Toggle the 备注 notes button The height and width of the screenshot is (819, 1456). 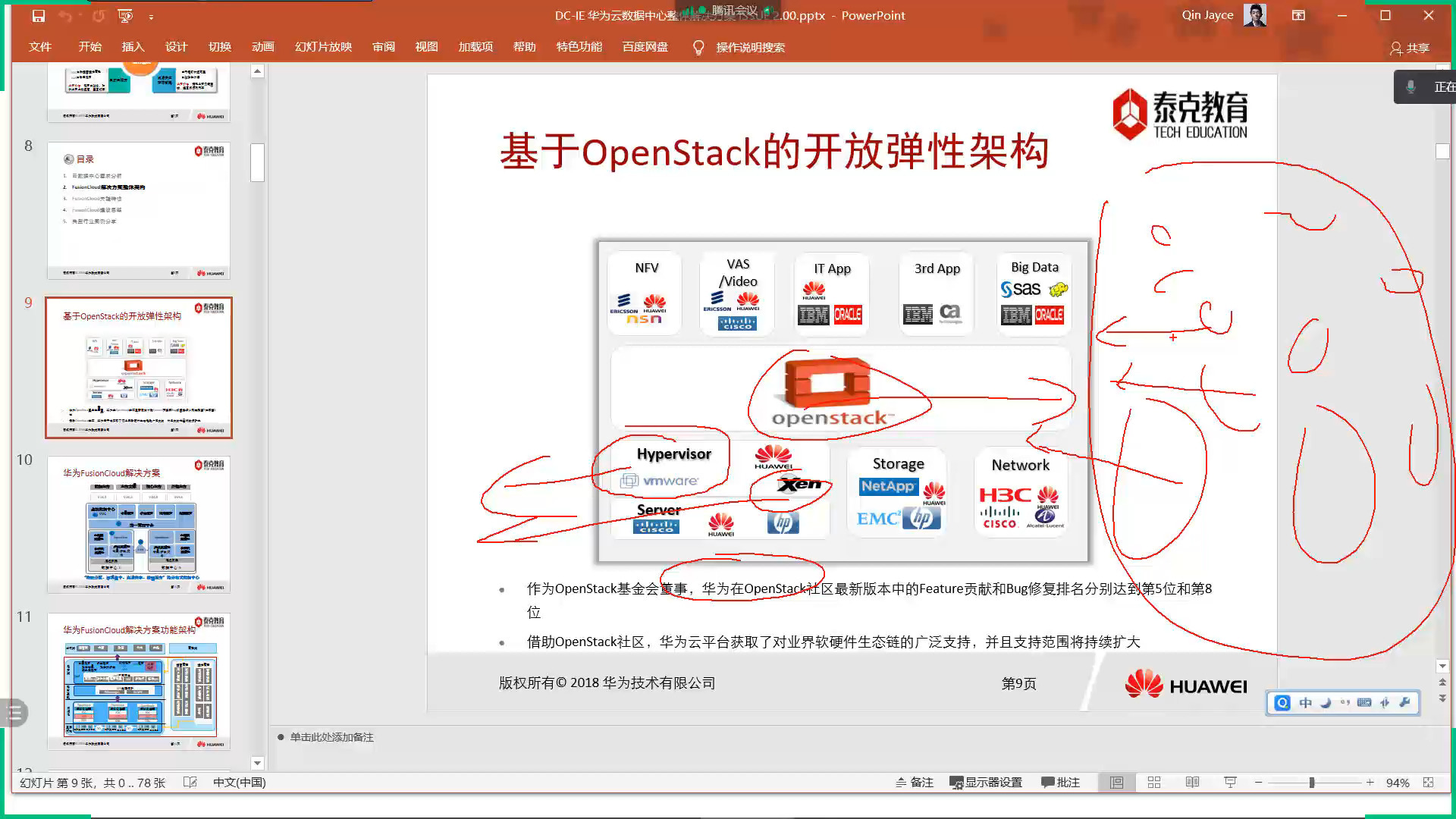914,782
